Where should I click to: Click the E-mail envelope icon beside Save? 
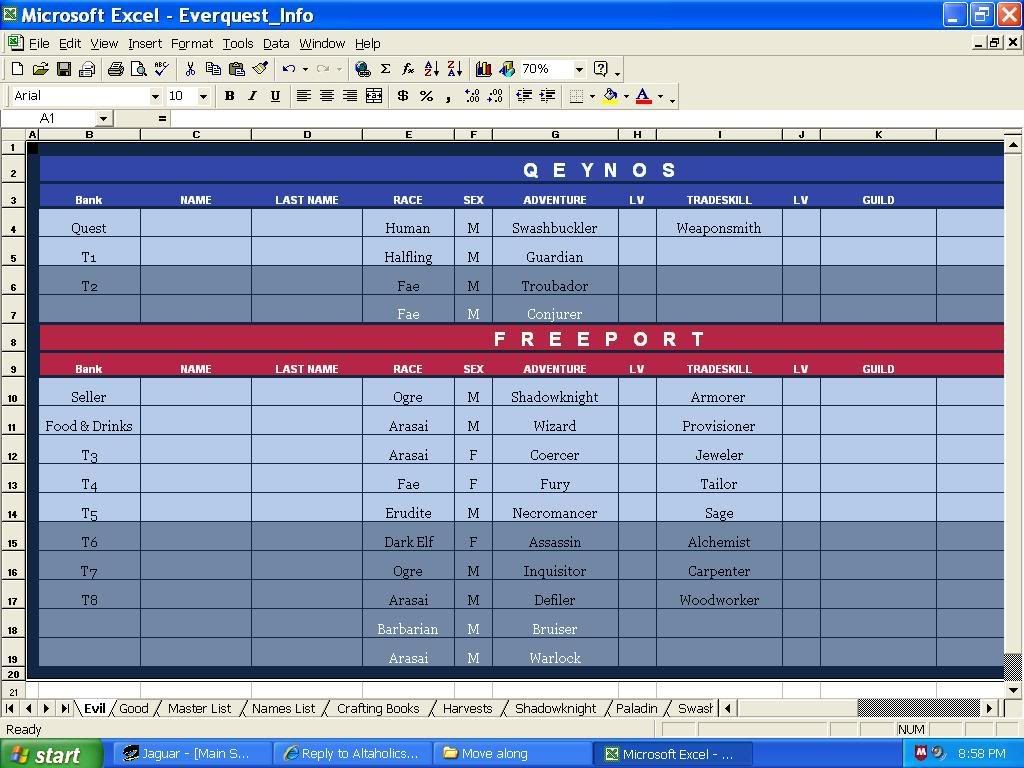point(87,69)
